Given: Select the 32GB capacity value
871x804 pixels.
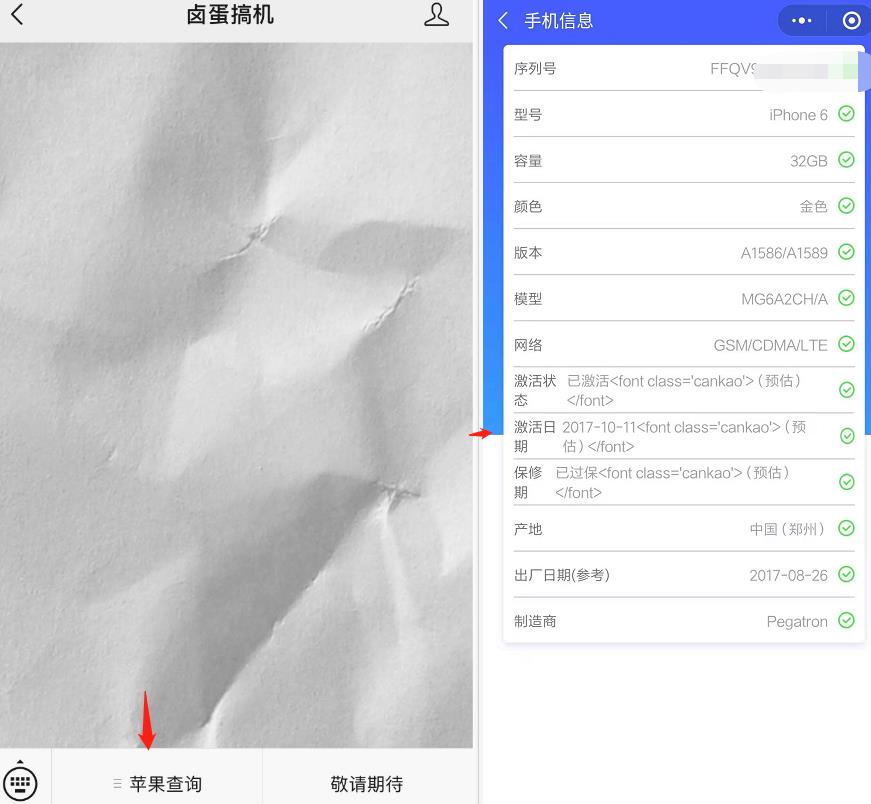Looking at the screenshot, I should (x=809, y=161).
